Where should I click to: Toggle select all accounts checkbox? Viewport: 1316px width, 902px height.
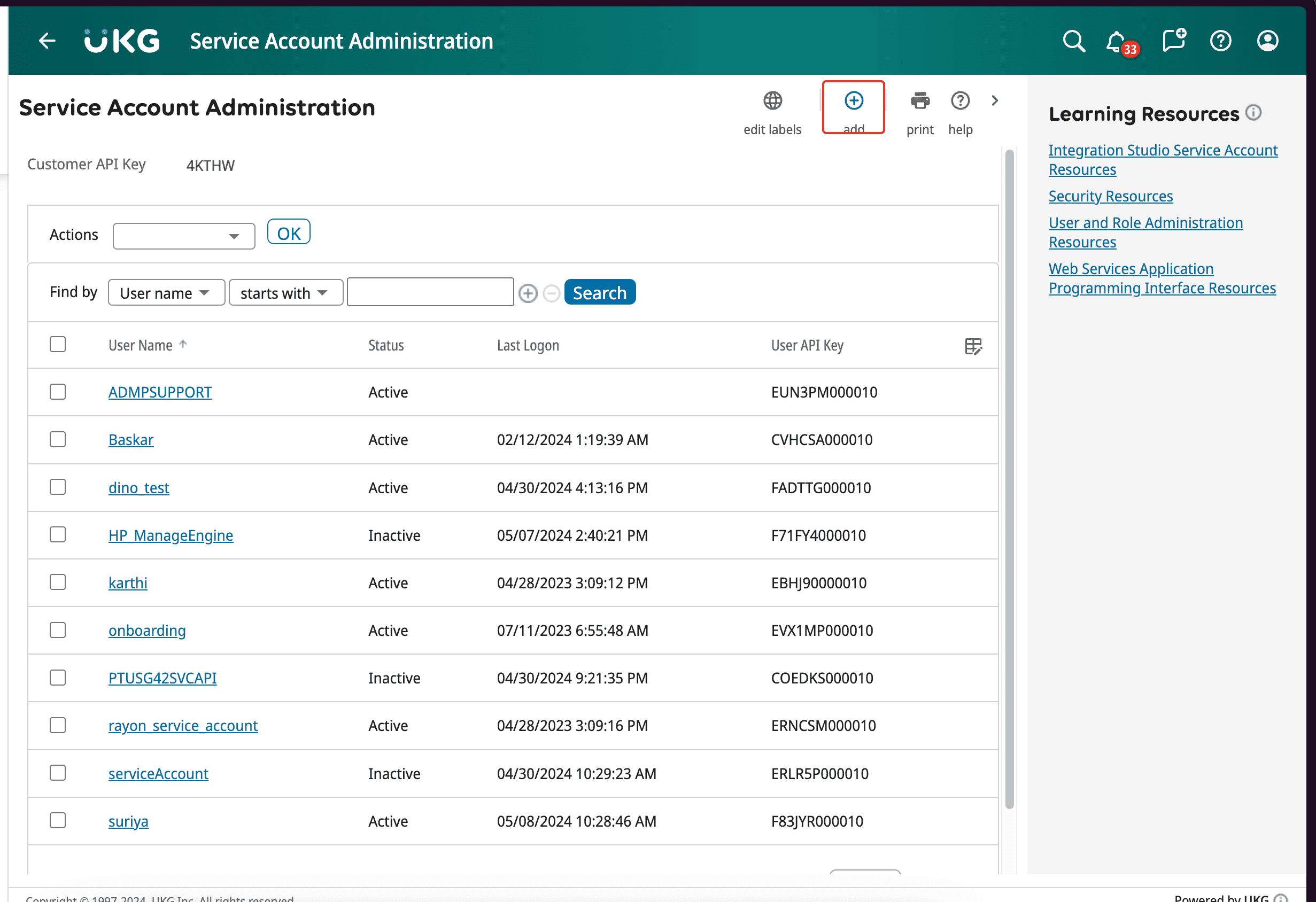coord(58,344)
